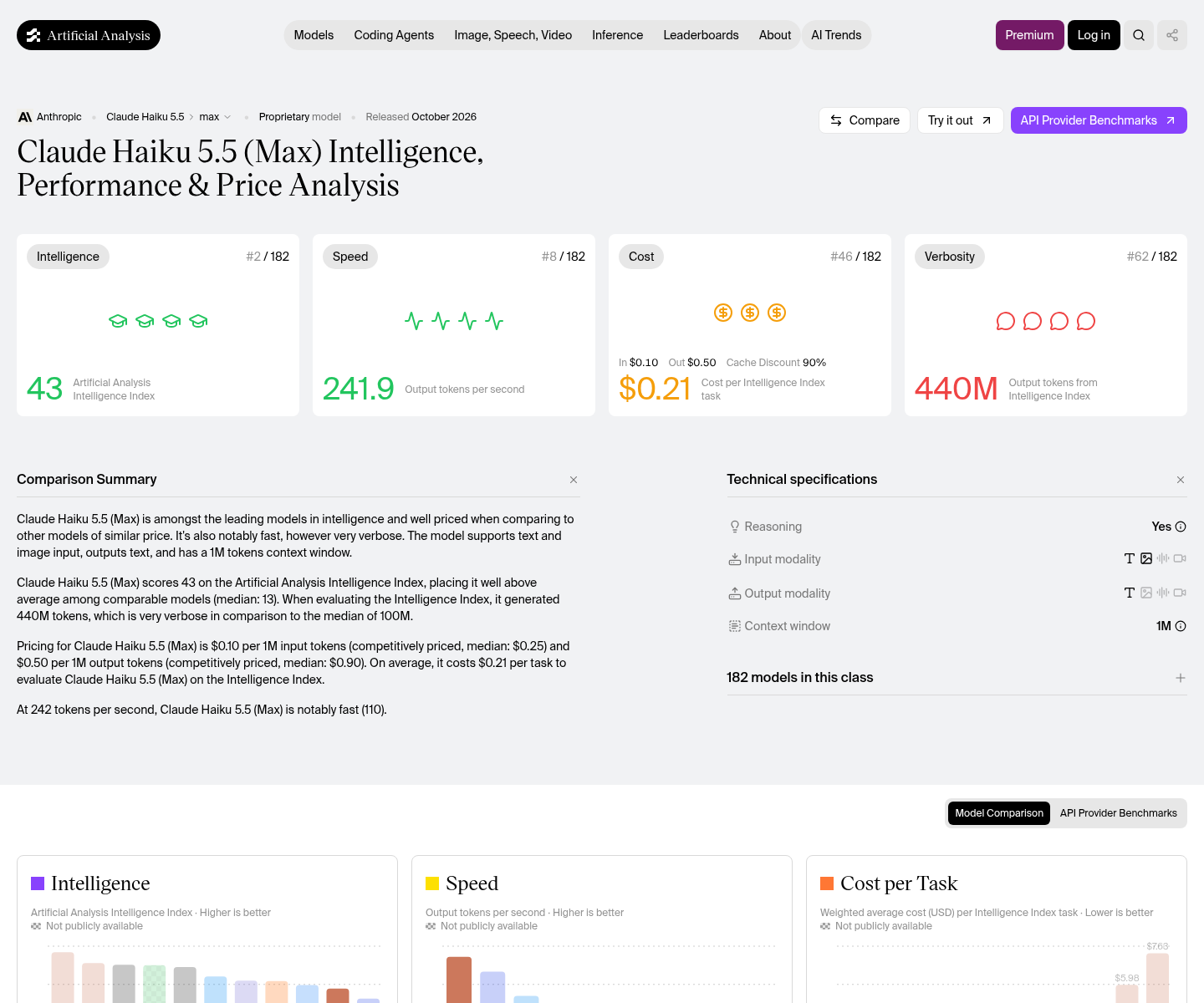Open the max variant dropdown
The width and height of the screenshot is (1204, 1003).
(215, 117)
